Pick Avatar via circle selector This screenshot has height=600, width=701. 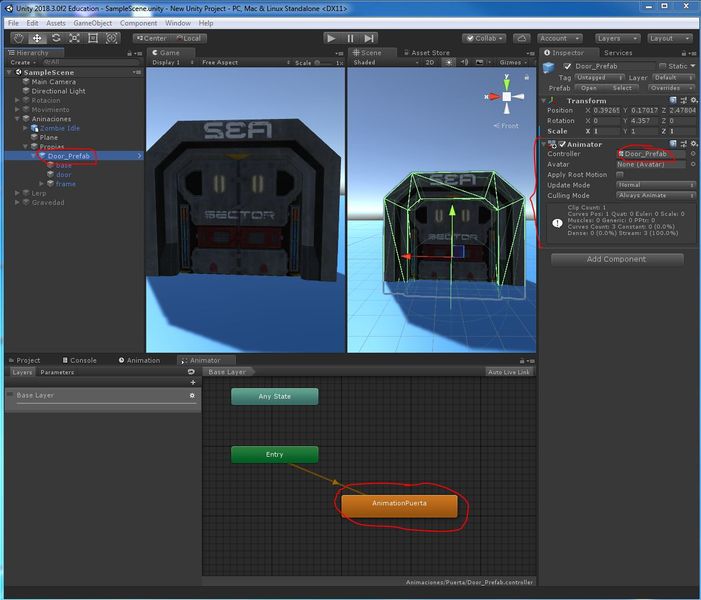click(693, 164)
